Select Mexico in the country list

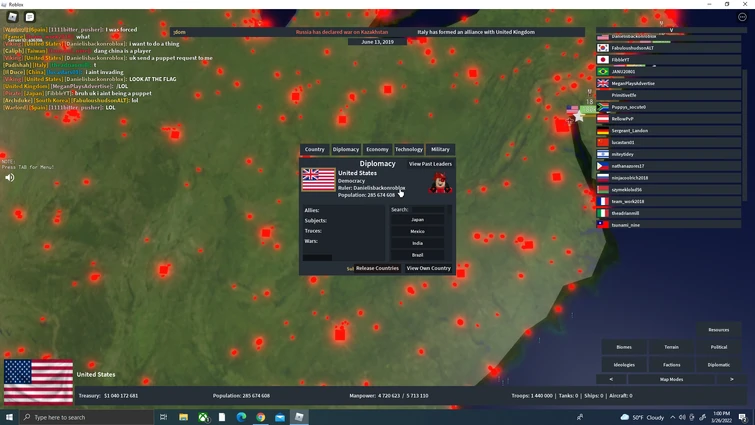tap(417, 232)
